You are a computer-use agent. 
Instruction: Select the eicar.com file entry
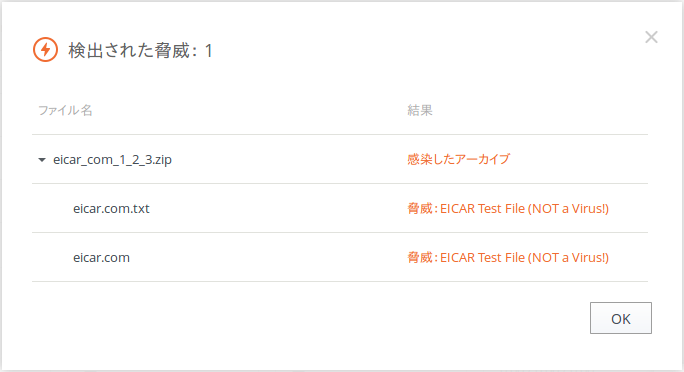(x=101, y=257)
